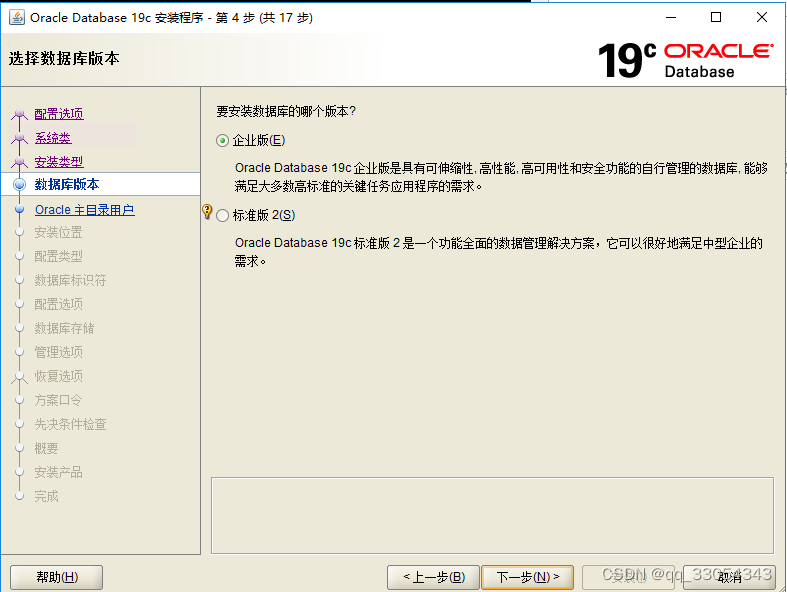Maximize the installer window
Screen dimensions: 787x592
[716, 18]
